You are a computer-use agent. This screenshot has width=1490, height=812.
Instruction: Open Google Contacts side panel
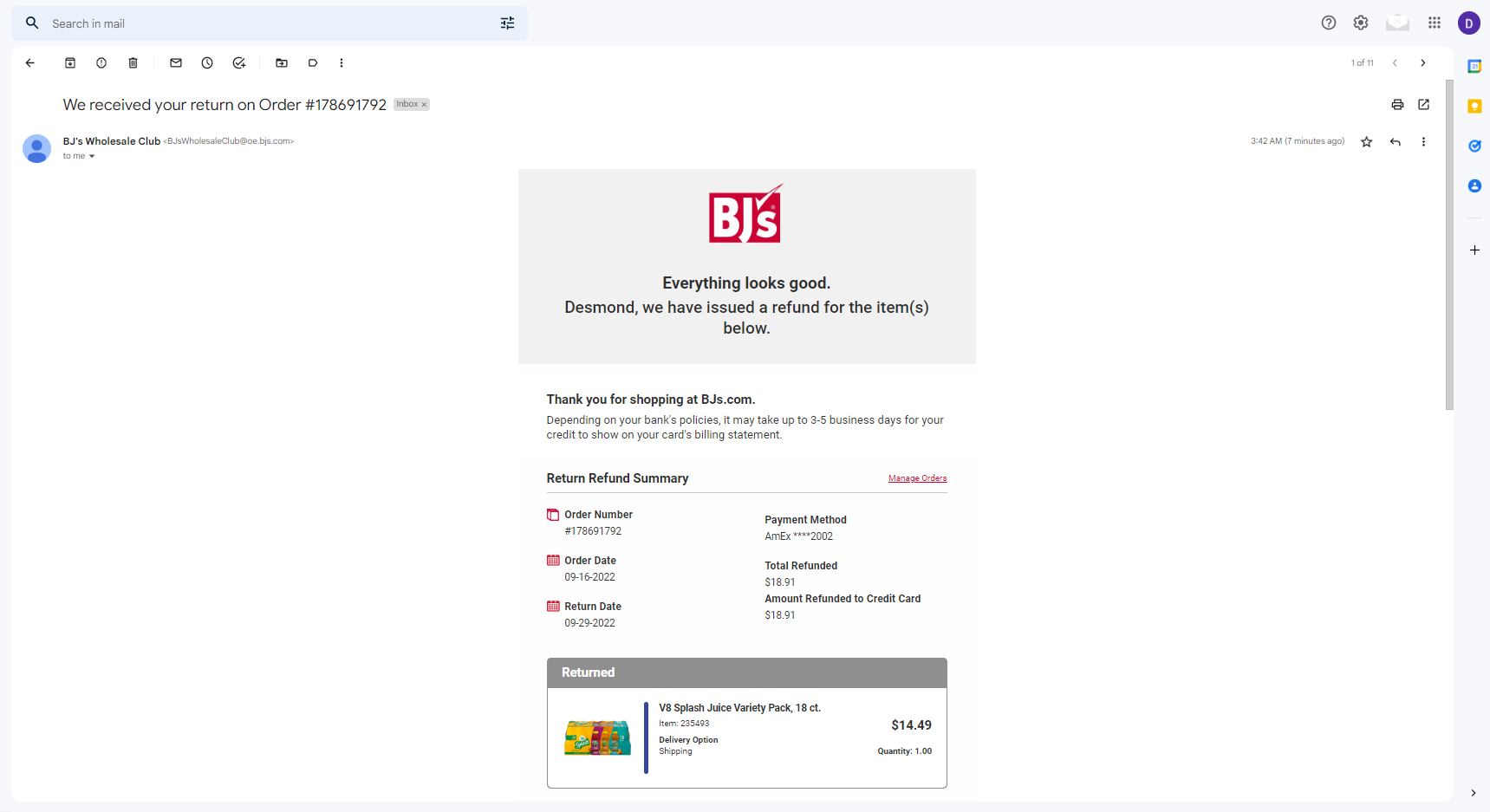click(1474, 186)
